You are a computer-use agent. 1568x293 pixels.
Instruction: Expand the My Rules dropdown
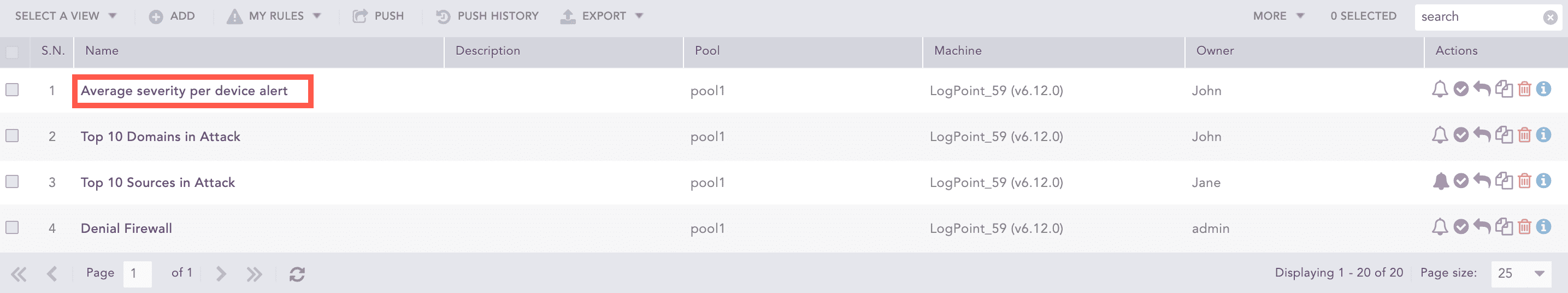pyautogui.click(x=274, y=16)
